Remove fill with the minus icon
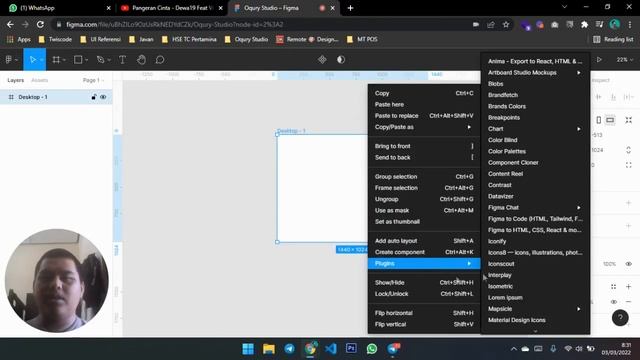 (x=629, y=302)
